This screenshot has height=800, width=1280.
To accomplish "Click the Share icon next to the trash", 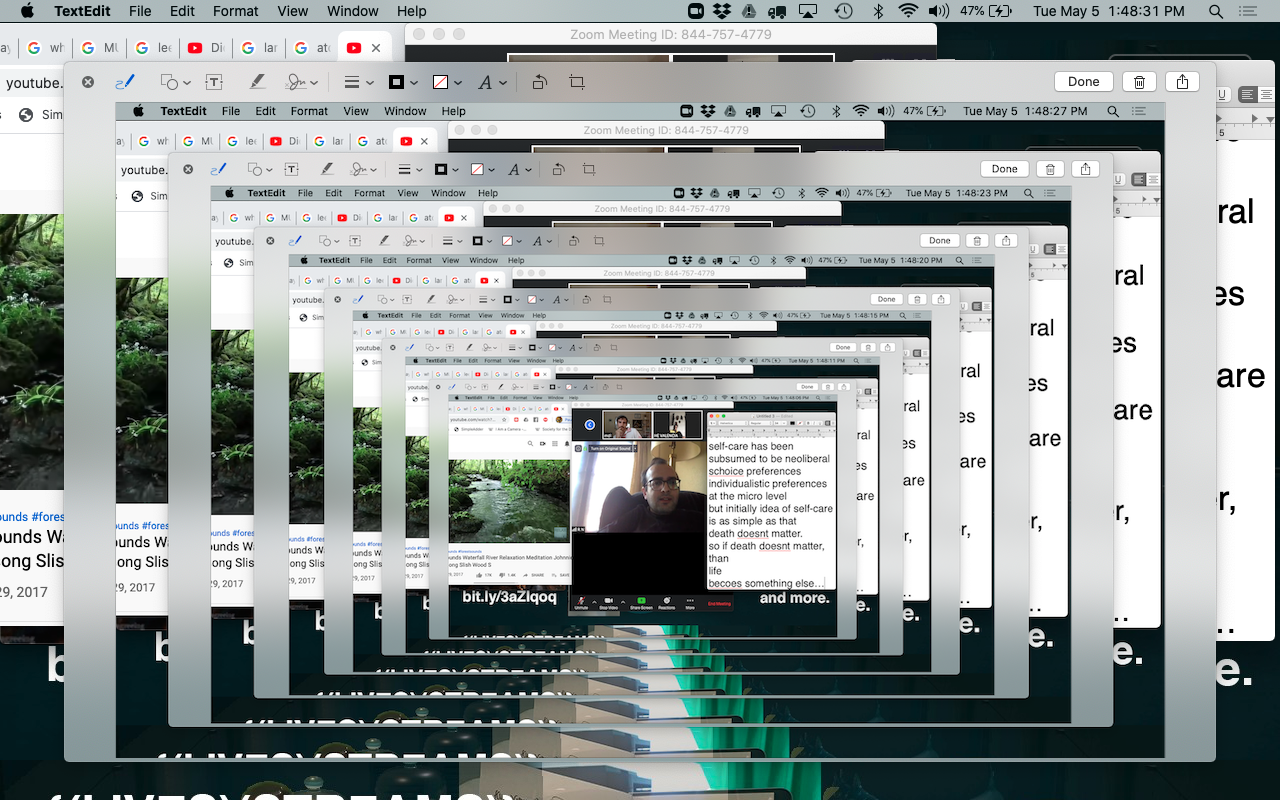I will tap(1183, 81).
